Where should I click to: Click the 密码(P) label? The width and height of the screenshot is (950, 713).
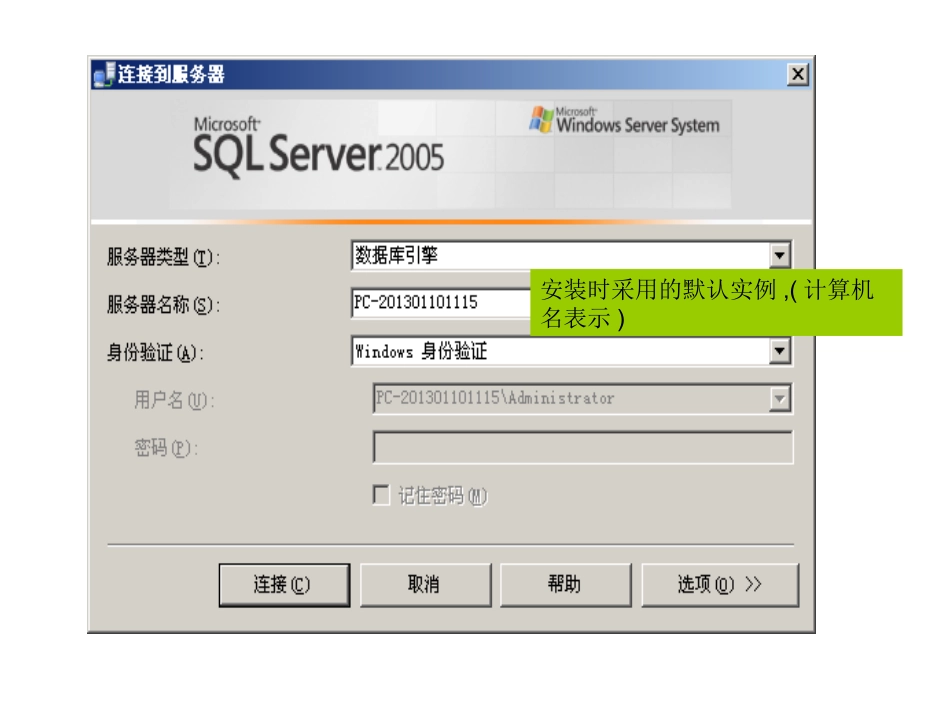[166, 448]
